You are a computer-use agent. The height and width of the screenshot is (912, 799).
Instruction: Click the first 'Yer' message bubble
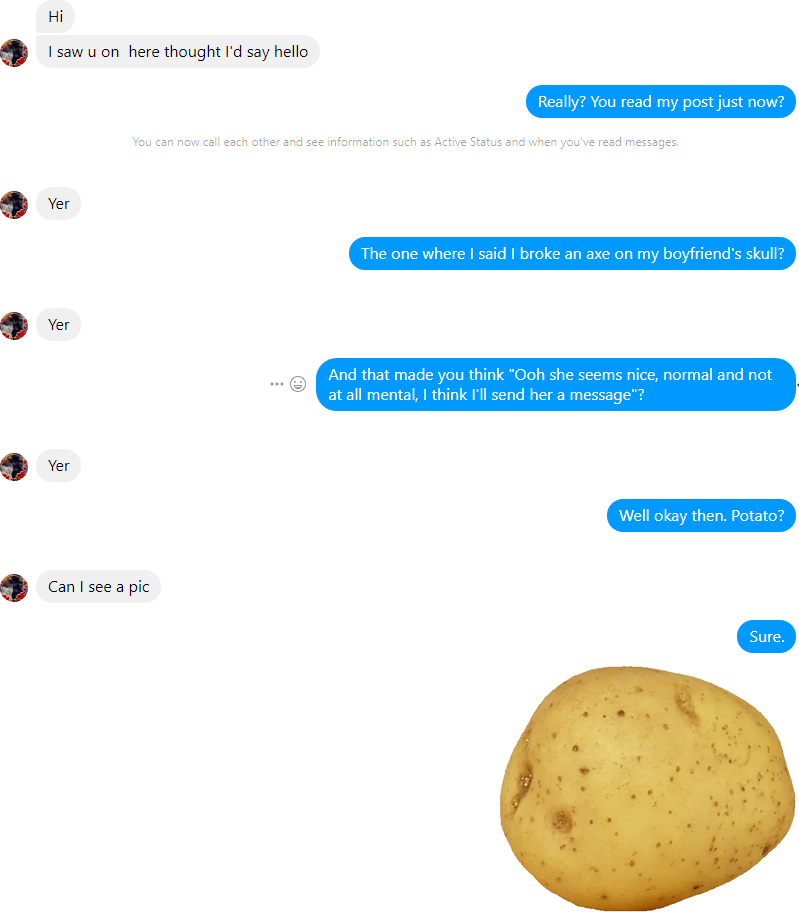click(58, 204)
